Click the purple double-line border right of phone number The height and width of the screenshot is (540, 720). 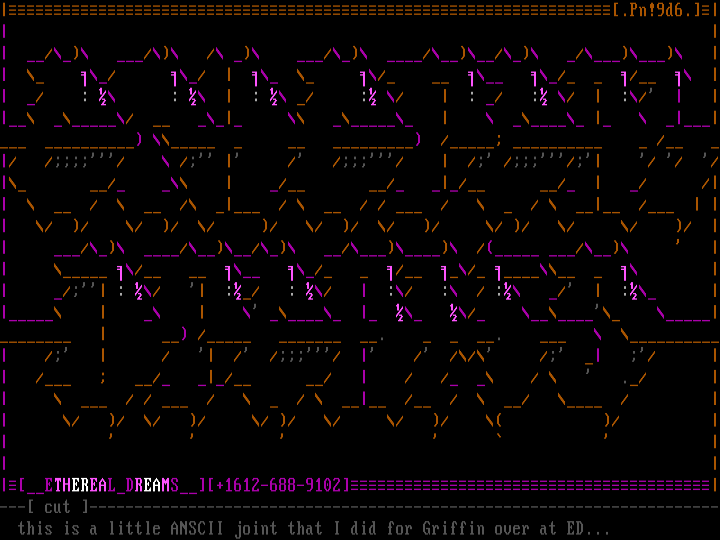pos(530,485)
